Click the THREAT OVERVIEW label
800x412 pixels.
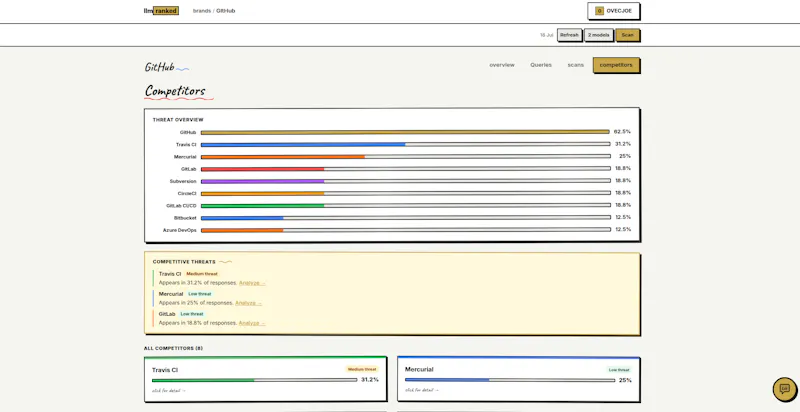tap(178, 120)
